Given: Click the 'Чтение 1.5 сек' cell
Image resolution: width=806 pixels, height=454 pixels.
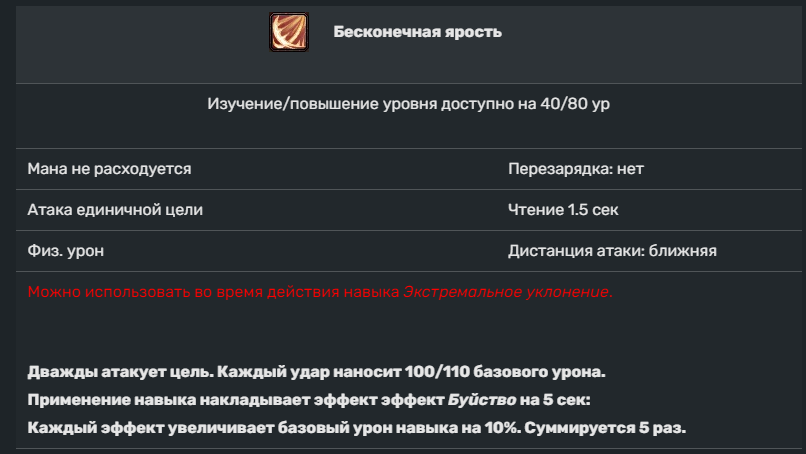Looking at the screenshot, I should (570, 210).
